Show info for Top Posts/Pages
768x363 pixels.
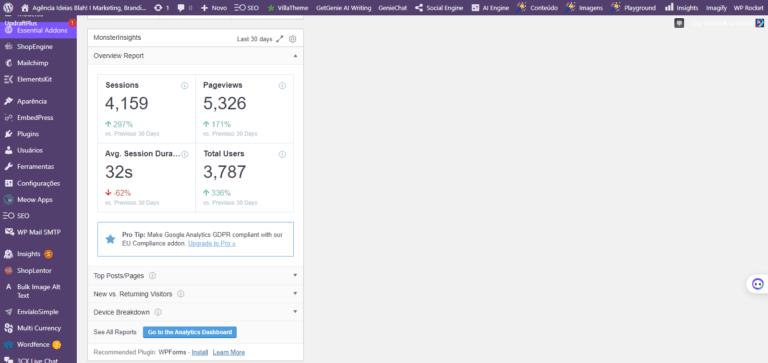pyautogui.click(x=152, y=276)
